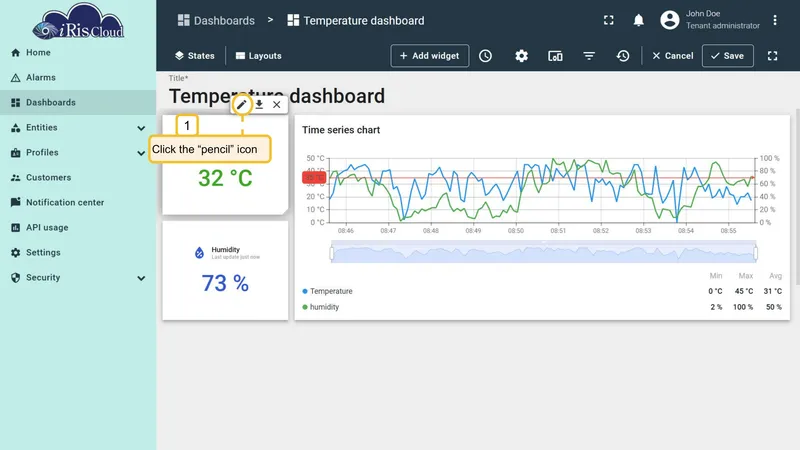Click the humidity droplet icon
This screenshot has height=450, width=800.
click(x=199, y=253)
